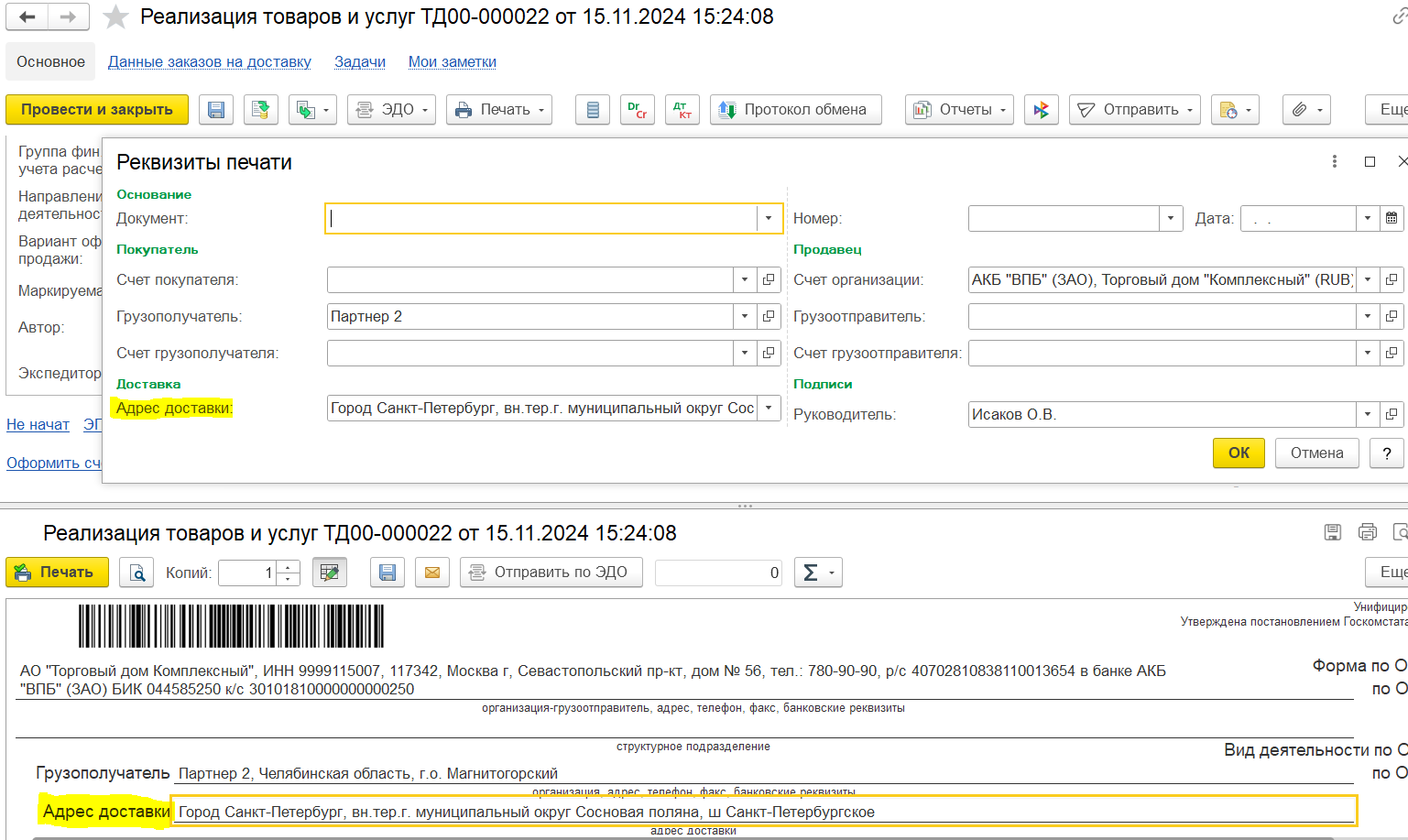Click the Dt/Kt accounting entries icon
1408x840 pixels.
coord(682,110)
